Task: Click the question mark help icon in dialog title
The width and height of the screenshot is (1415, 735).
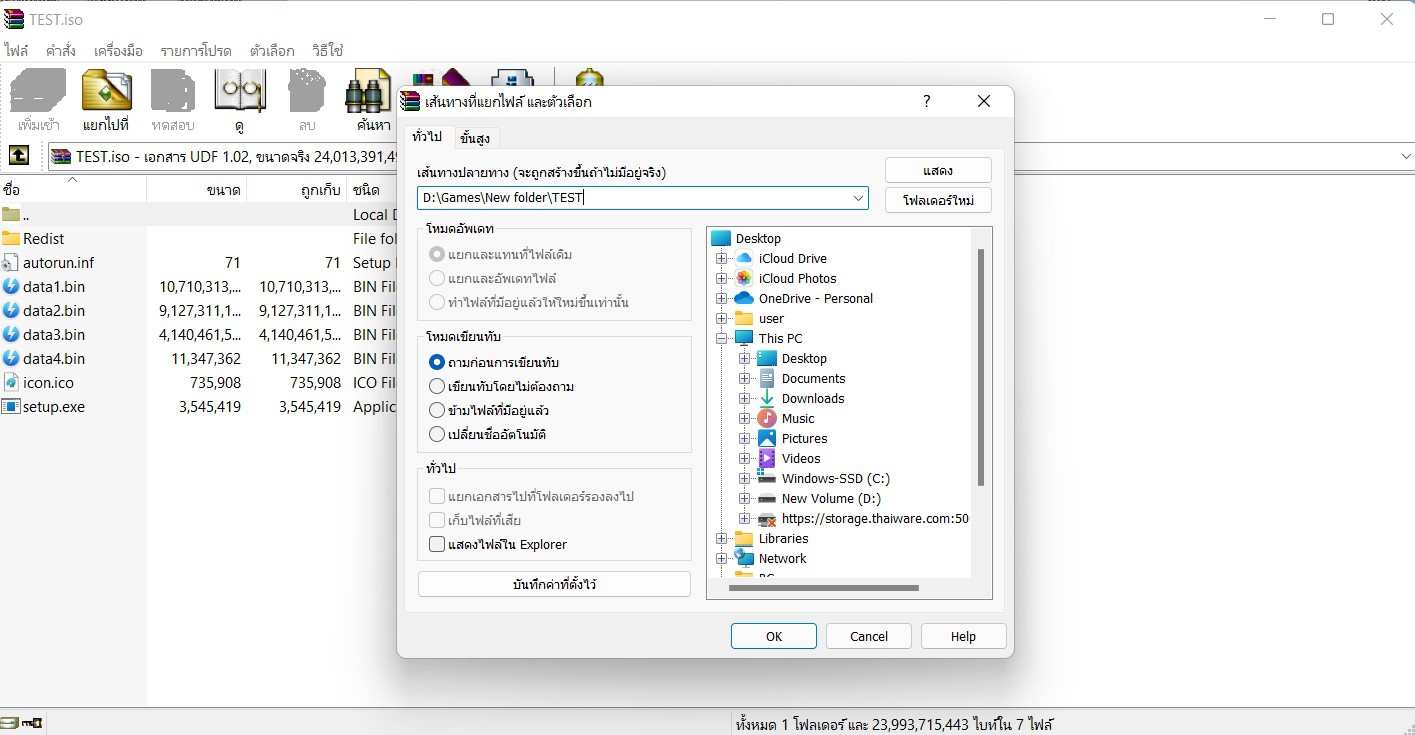Action: pyautogui.click(x=927, y=101)
